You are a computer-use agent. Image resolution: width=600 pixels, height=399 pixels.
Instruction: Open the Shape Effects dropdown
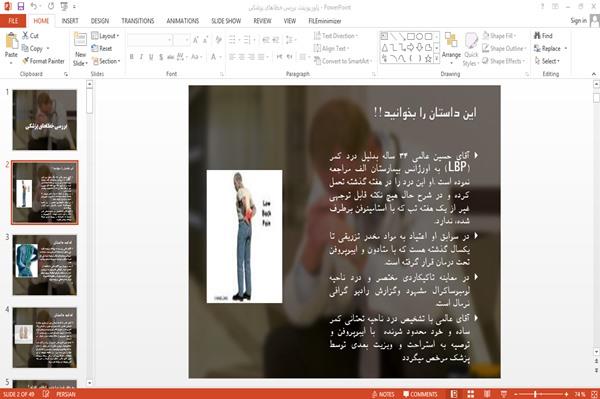coord(504,61)
